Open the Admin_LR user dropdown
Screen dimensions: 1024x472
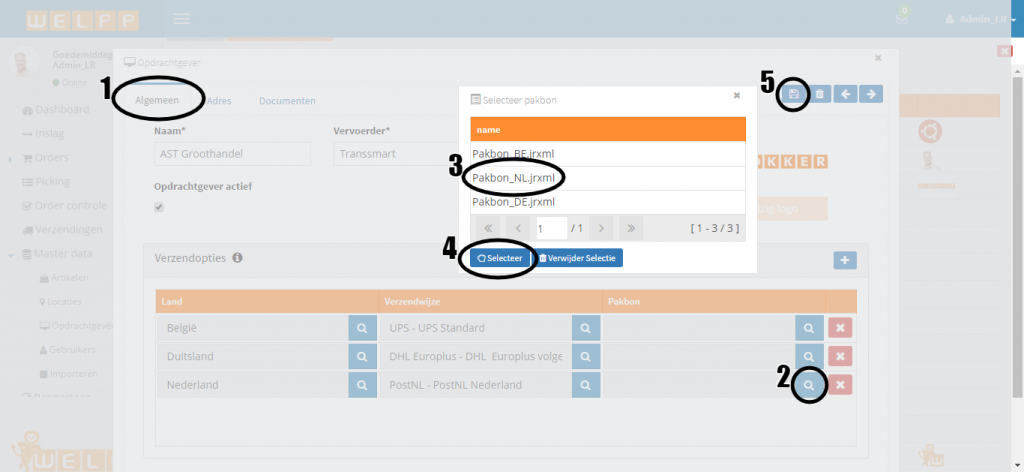pos(978,19)
